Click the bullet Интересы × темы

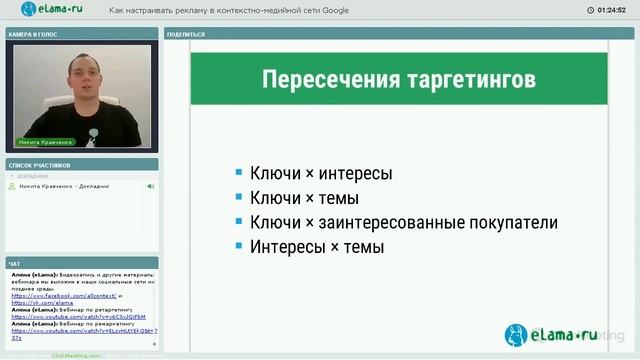317,247
